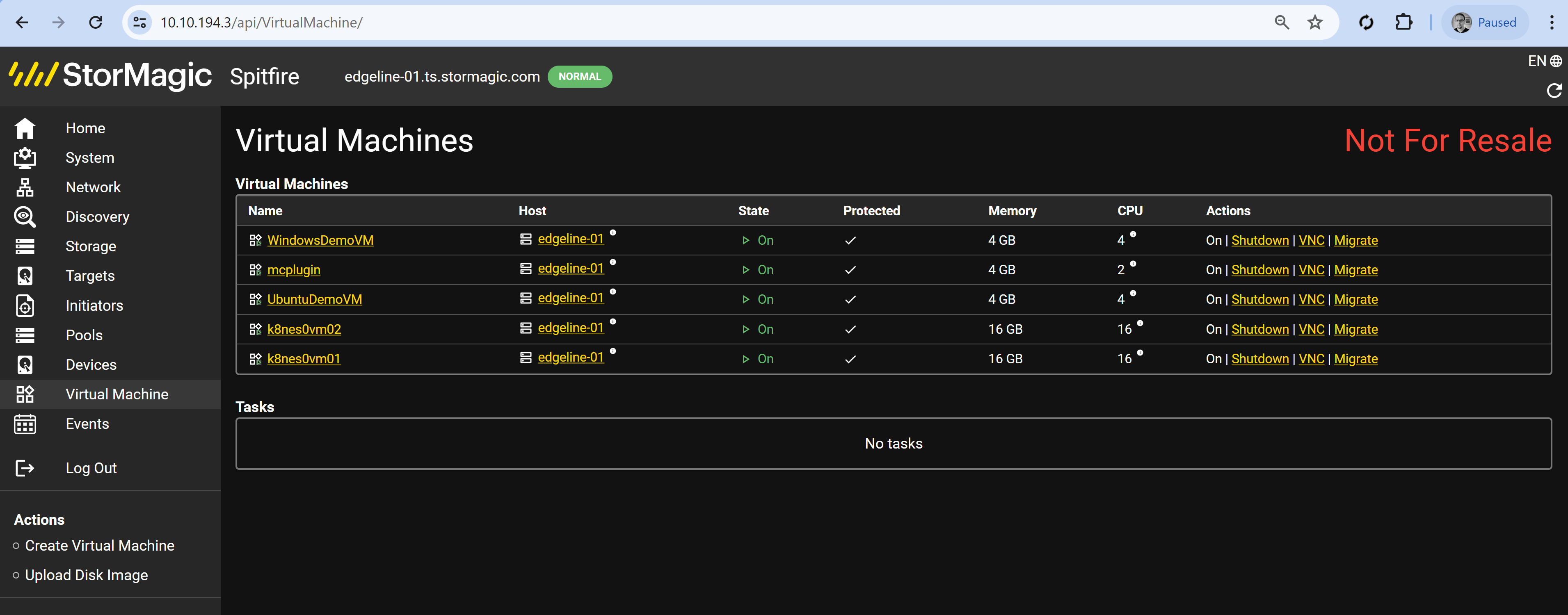Click the StorMagic logo

[110, 76]
